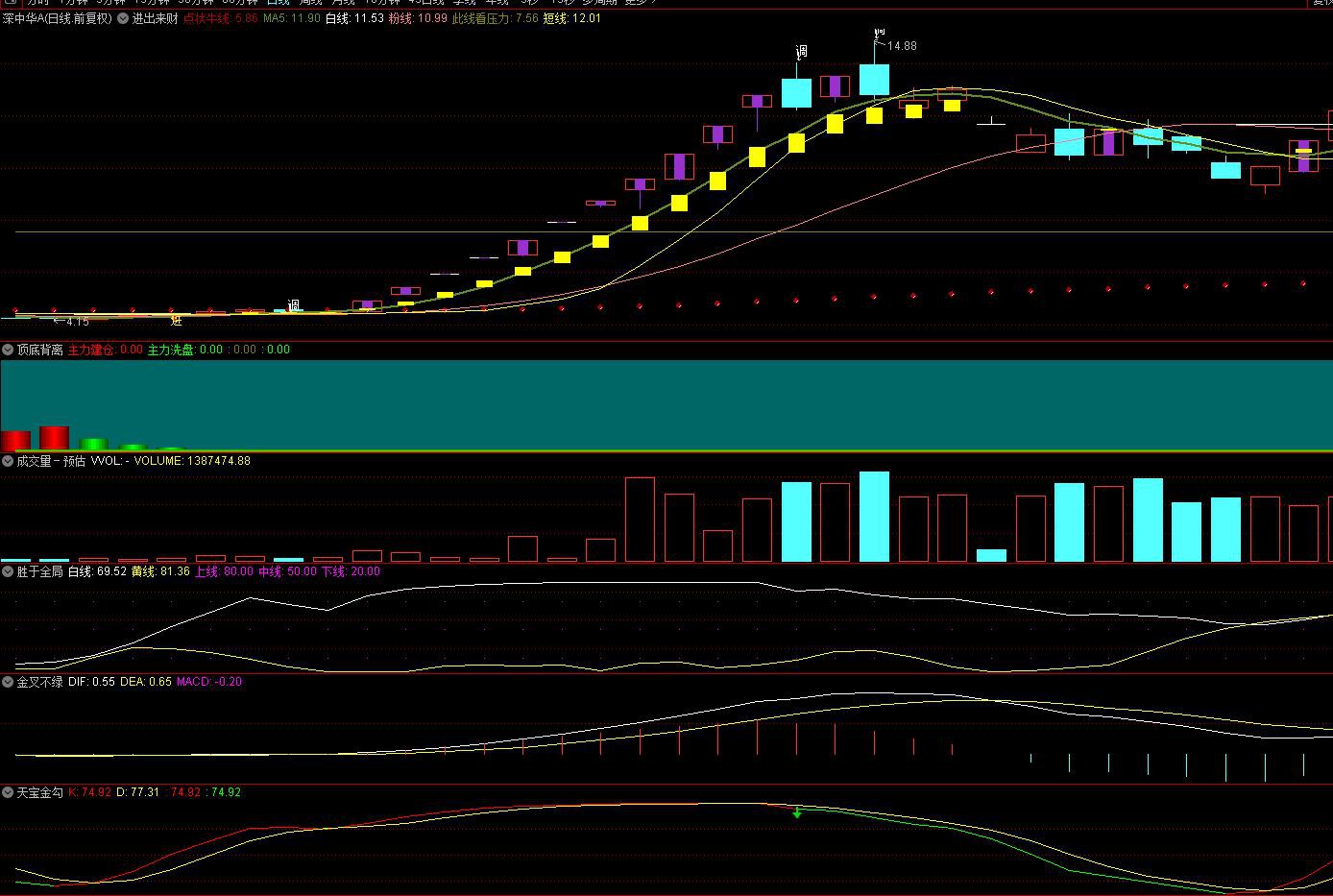
Task: Select the 顶底背离 indicator name
Action: click(x=39, y=351)
